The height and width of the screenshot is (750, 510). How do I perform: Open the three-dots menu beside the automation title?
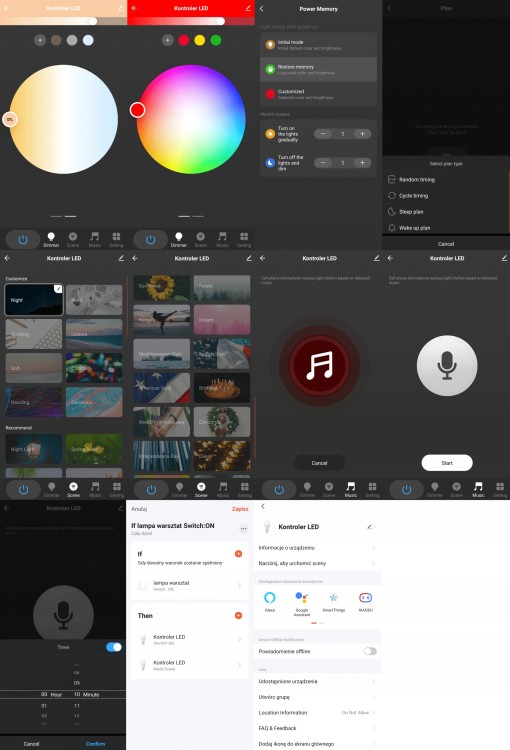[244, 529]
